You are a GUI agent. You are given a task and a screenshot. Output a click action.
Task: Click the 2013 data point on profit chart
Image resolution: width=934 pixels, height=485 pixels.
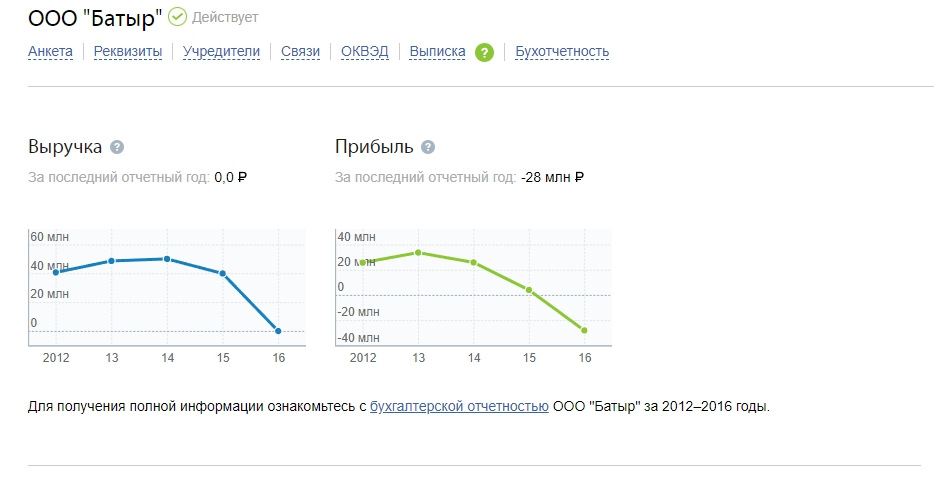point(418,253)
